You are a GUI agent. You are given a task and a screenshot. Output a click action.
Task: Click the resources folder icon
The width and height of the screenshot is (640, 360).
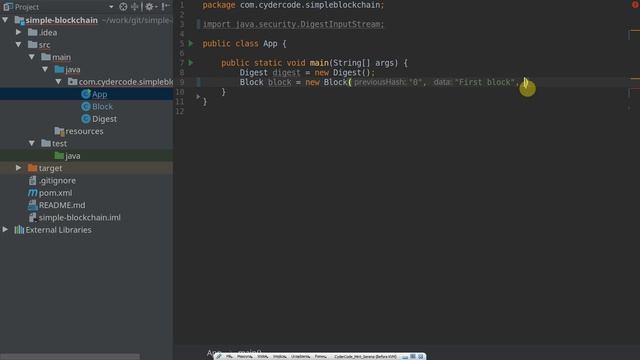[x=59, y=131]
